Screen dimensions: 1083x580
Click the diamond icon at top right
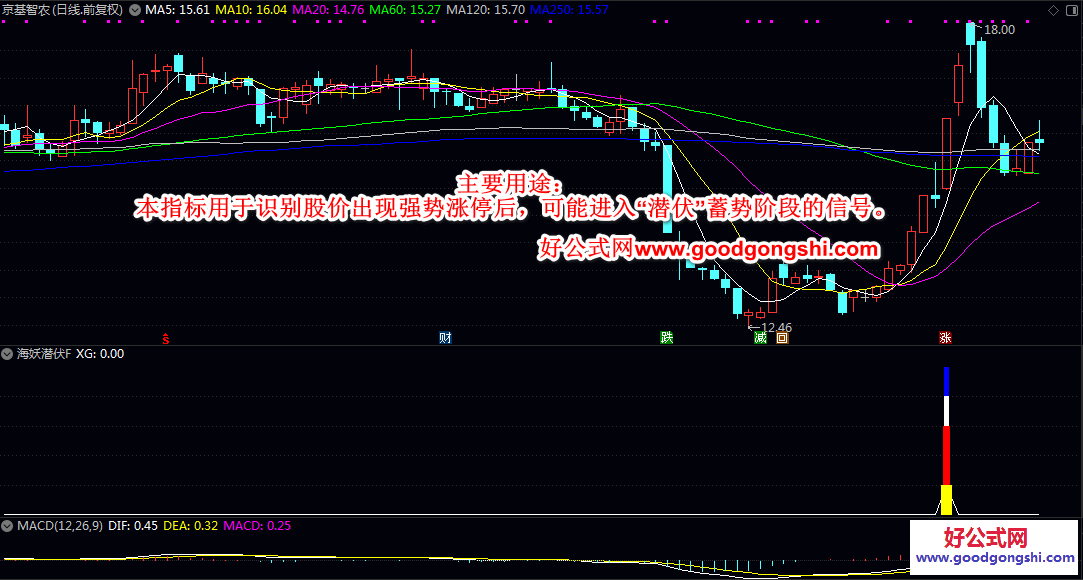tap(1053, 10)
